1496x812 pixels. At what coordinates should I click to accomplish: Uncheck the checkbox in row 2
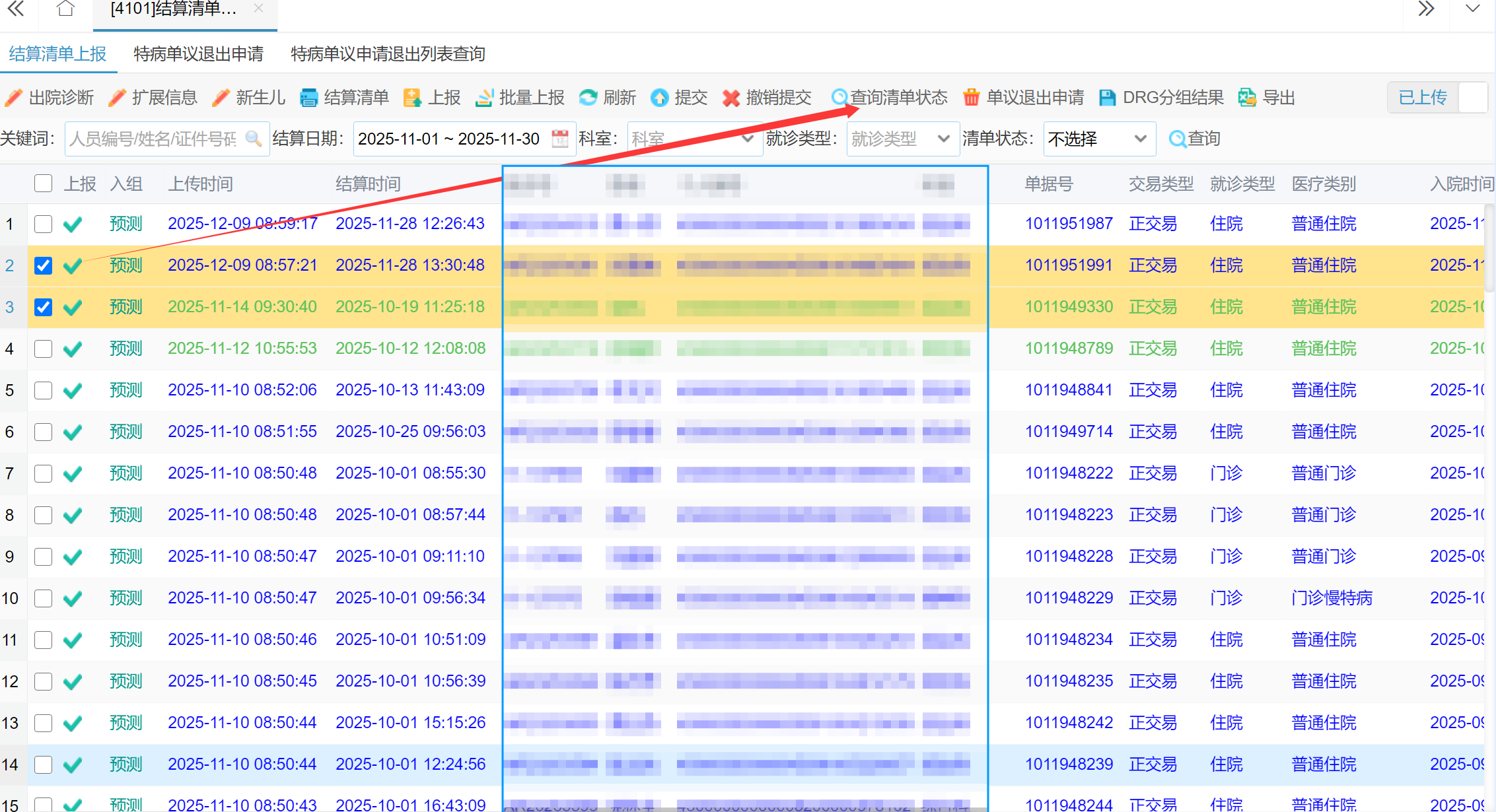click(x=43, y=265)
